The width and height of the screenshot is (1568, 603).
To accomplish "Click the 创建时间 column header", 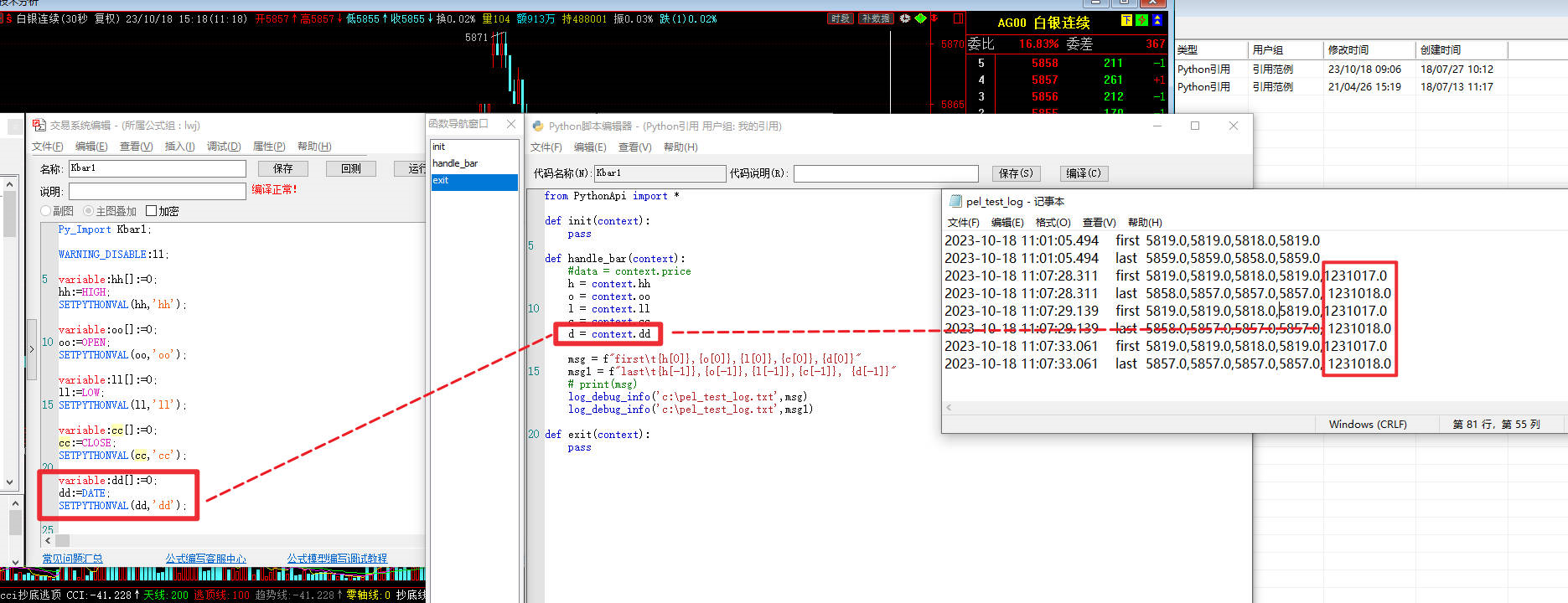I will [x=1462, y=50].
